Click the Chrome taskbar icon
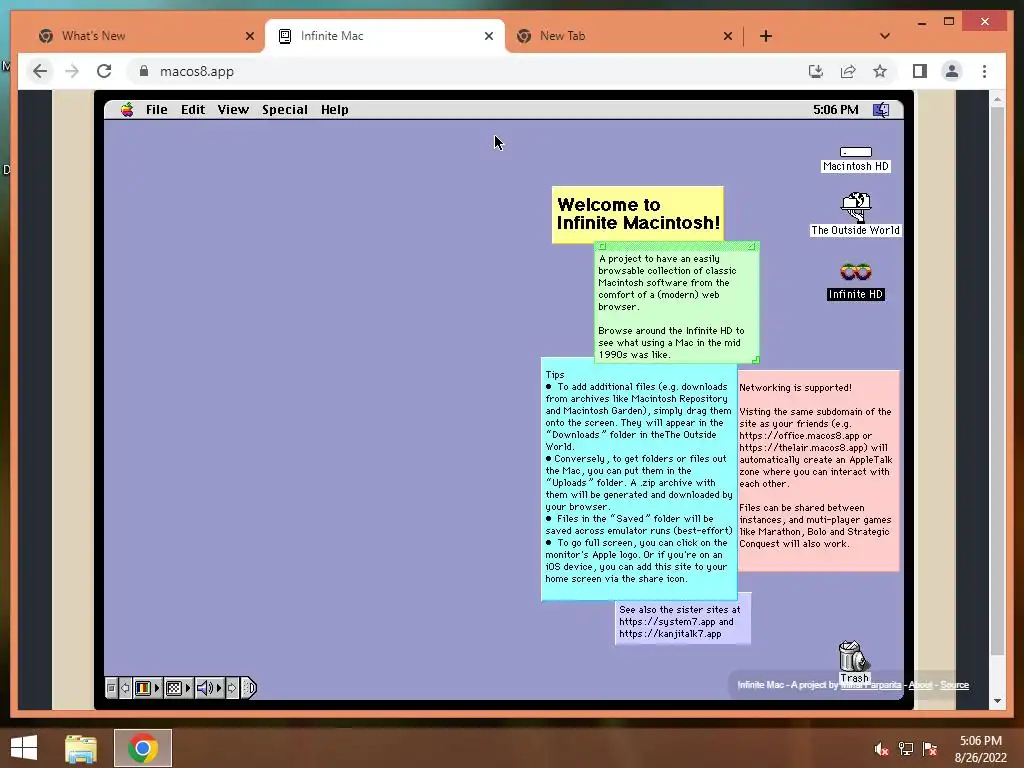Image resolution: width=1024 pixels, height=768 pixels. click(x=143, y=748)
